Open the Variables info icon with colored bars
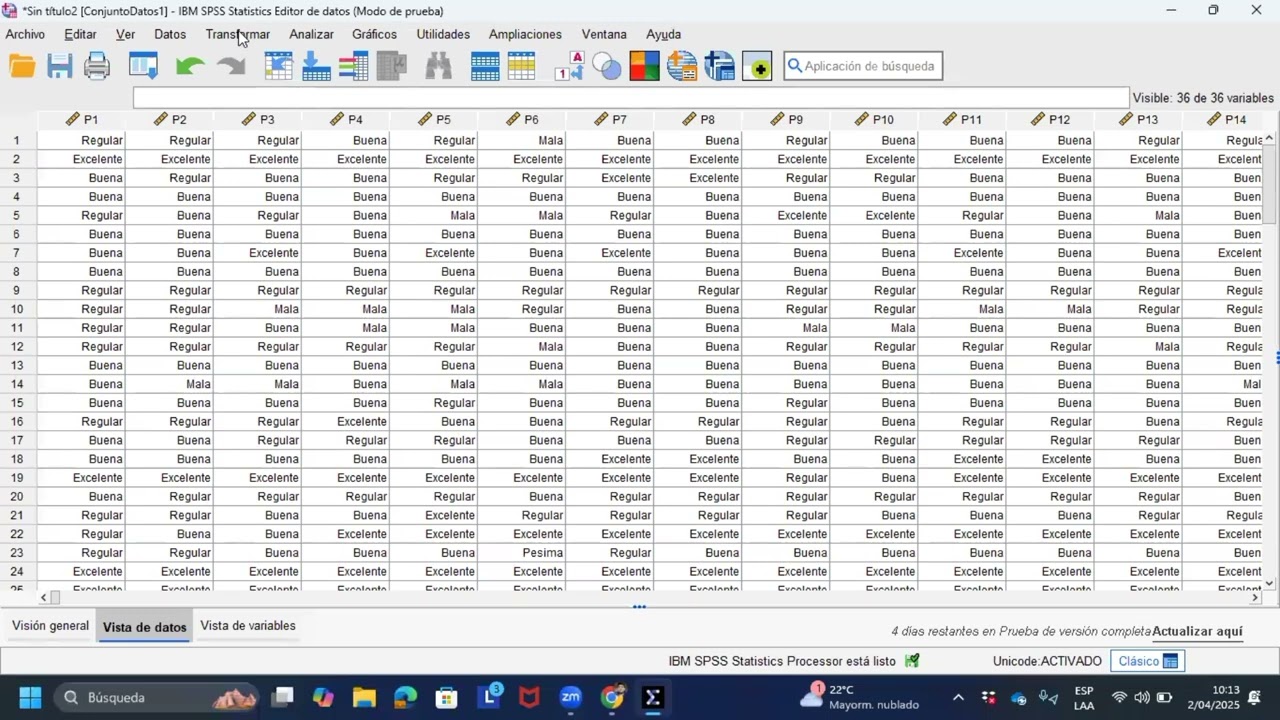 click(x=353, y=66)
